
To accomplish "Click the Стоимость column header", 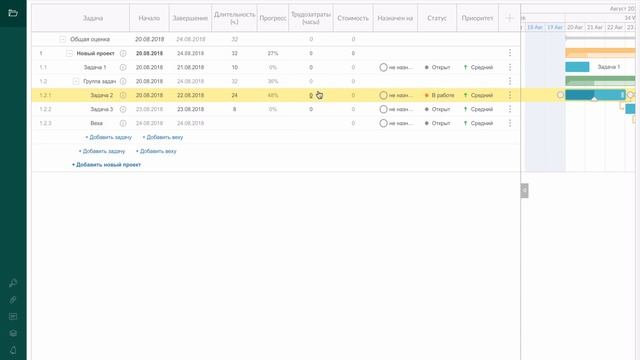I will click(353, 18).
